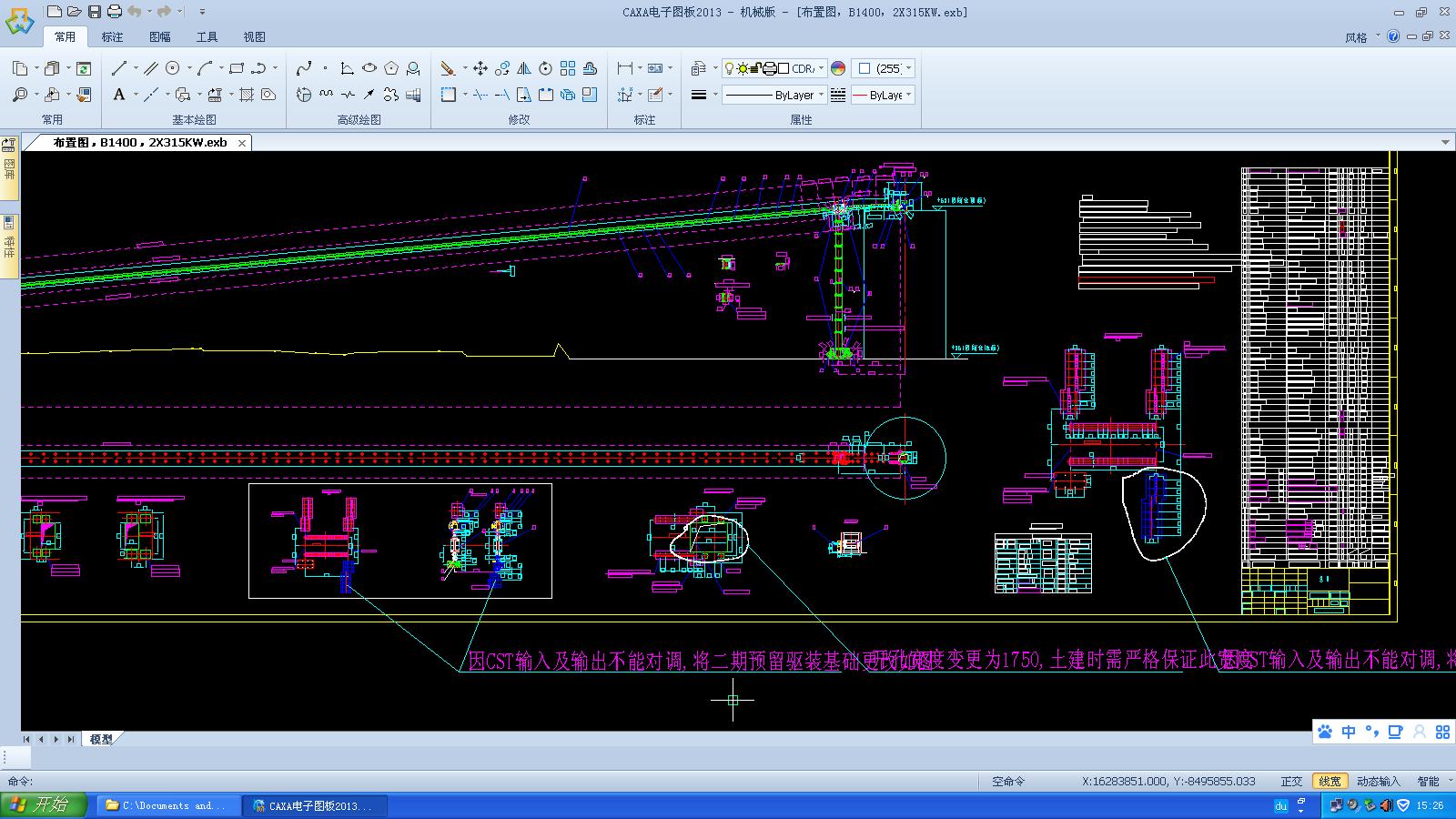The image size is (1456, 819).
Task: Click the zoom tool icon in 常用 panel
Action: (20, 94)
